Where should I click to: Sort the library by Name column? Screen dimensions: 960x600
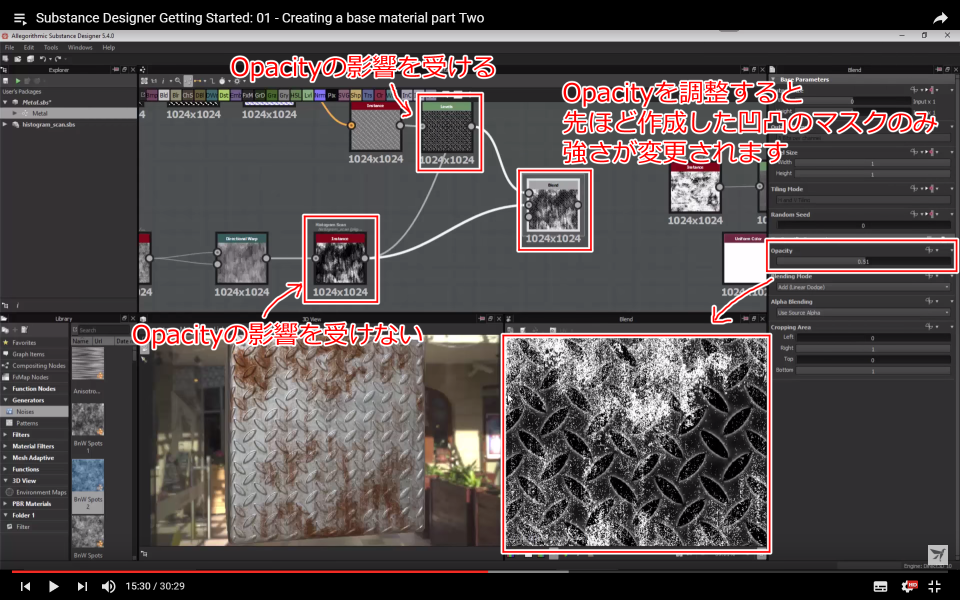pyautogui.click(x=81, y=341)
